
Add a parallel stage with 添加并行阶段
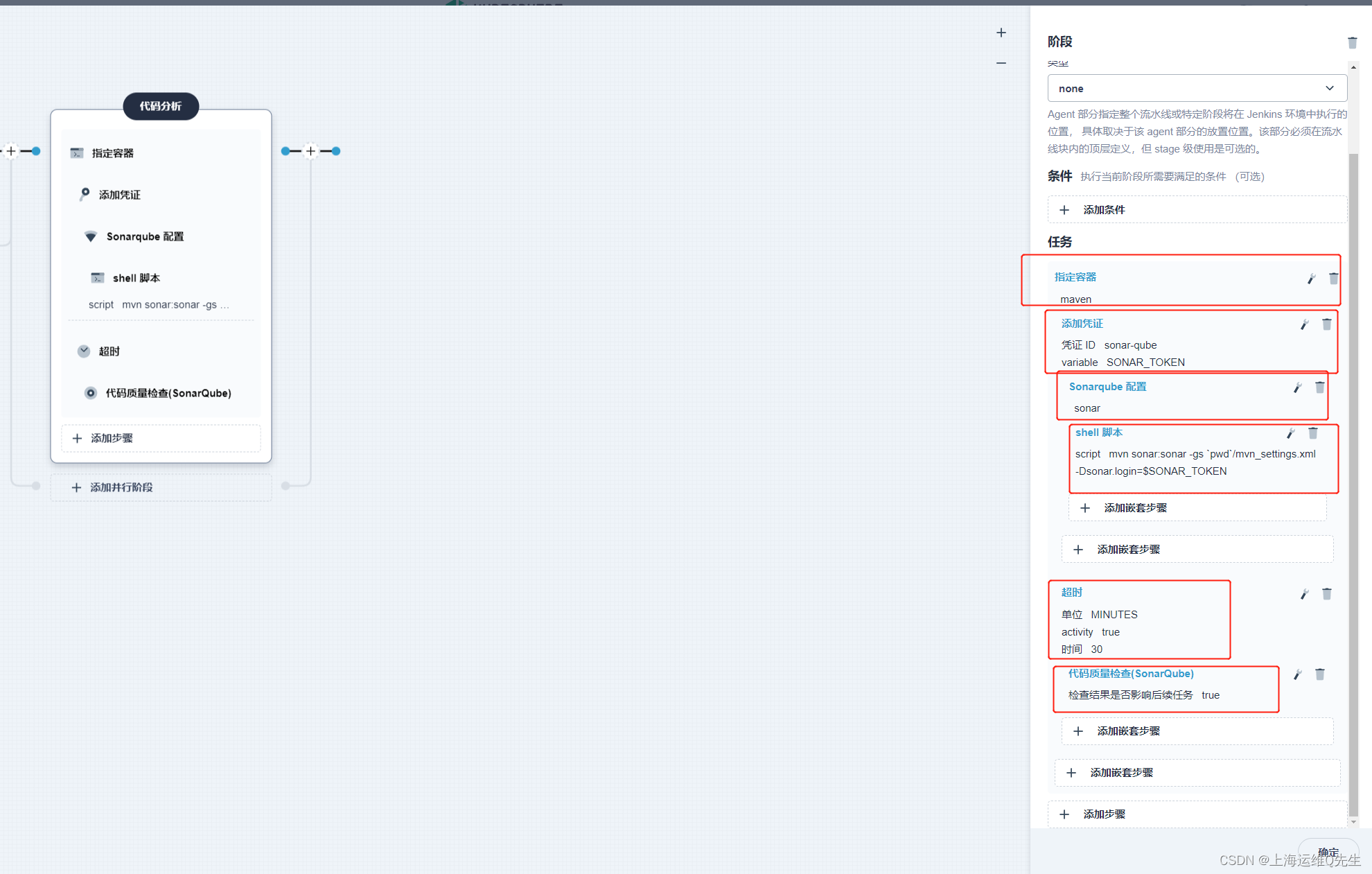point(161,487)
